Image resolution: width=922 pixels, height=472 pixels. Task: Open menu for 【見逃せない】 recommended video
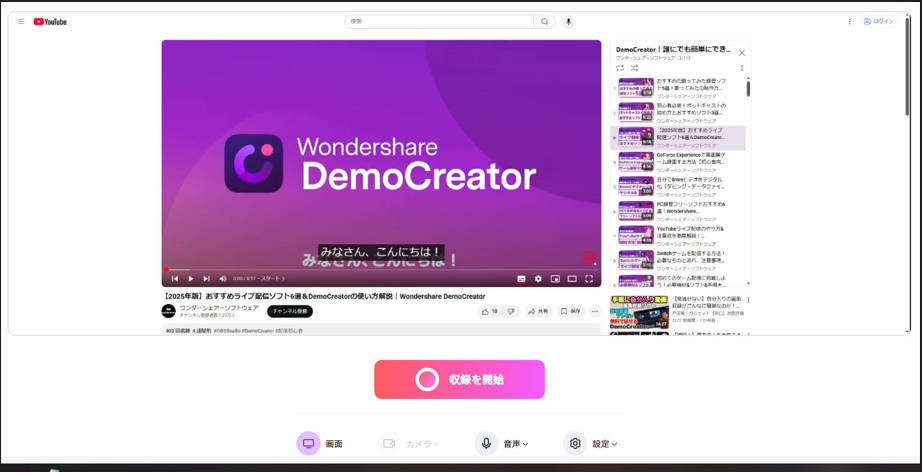click(748, 300)
